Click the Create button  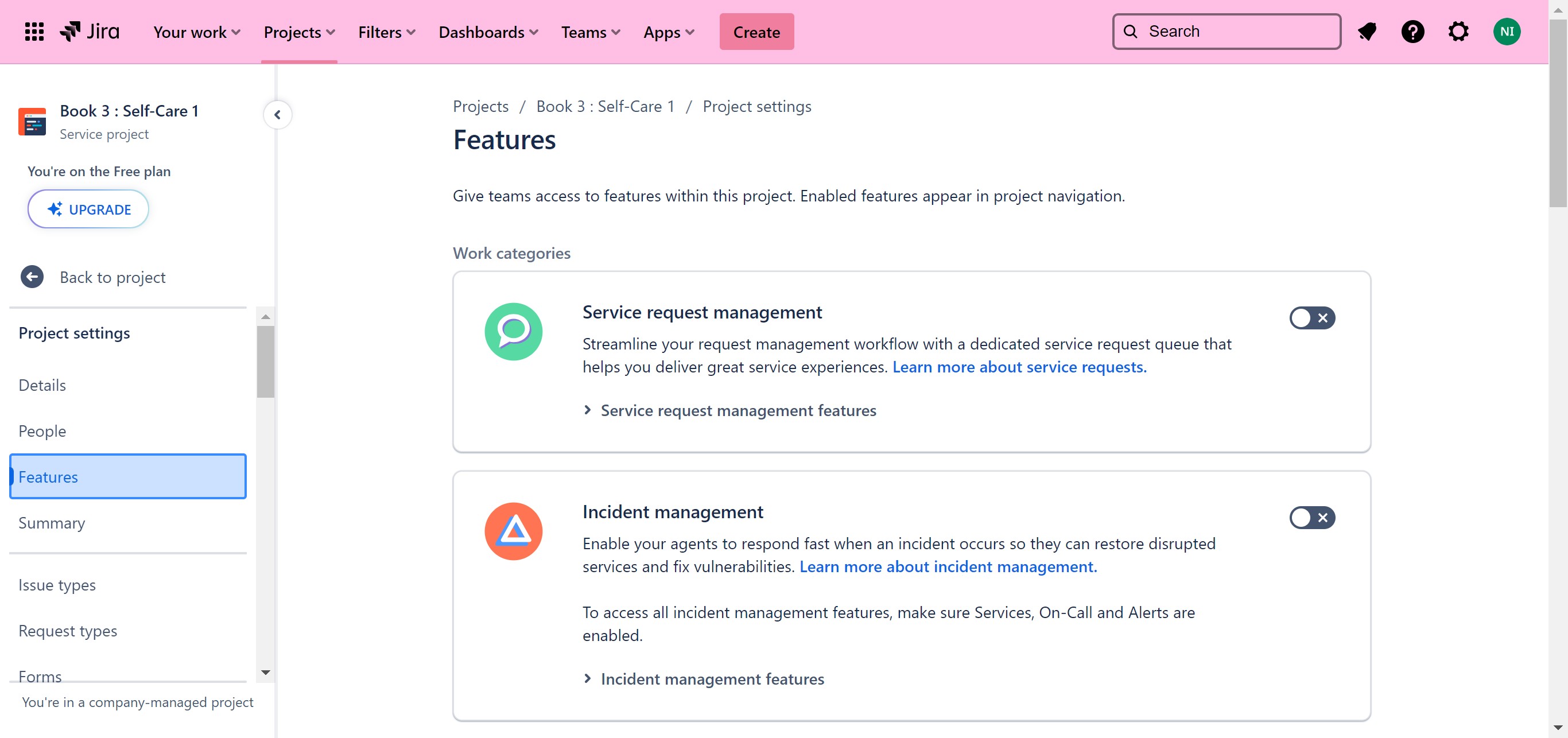(756, 32)
